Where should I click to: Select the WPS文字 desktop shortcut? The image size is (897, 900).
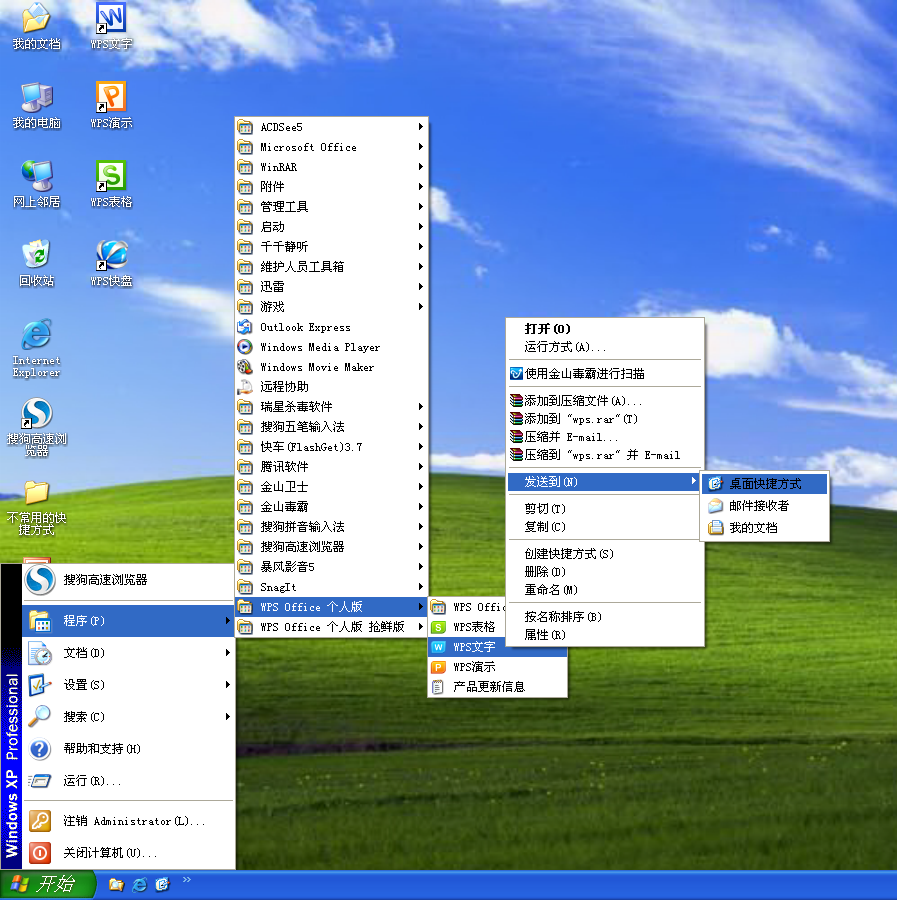click(111, 26)
